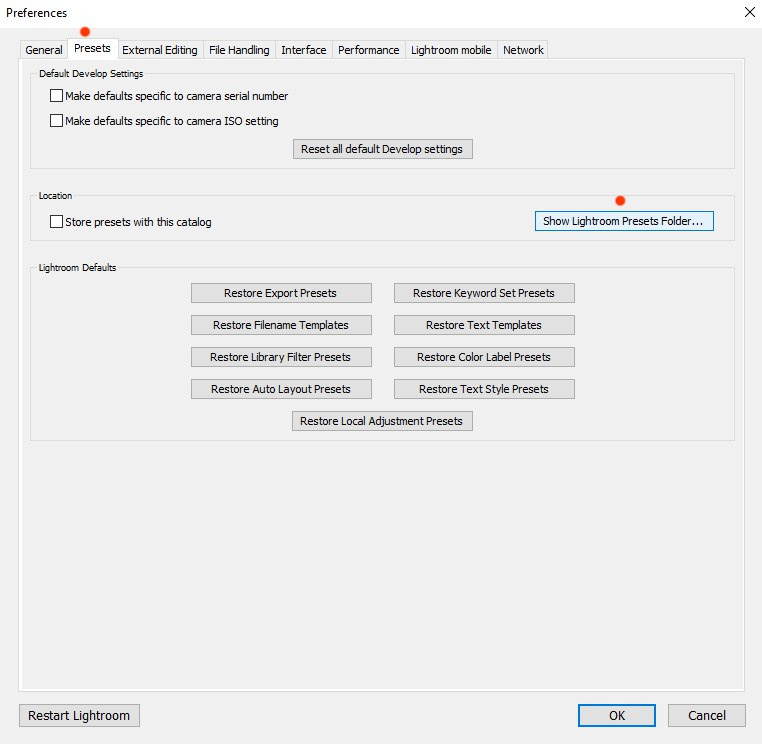Viewport: 762px width, 744px height.
Task: Open the Network tab
Action: [x=523, y=50]
